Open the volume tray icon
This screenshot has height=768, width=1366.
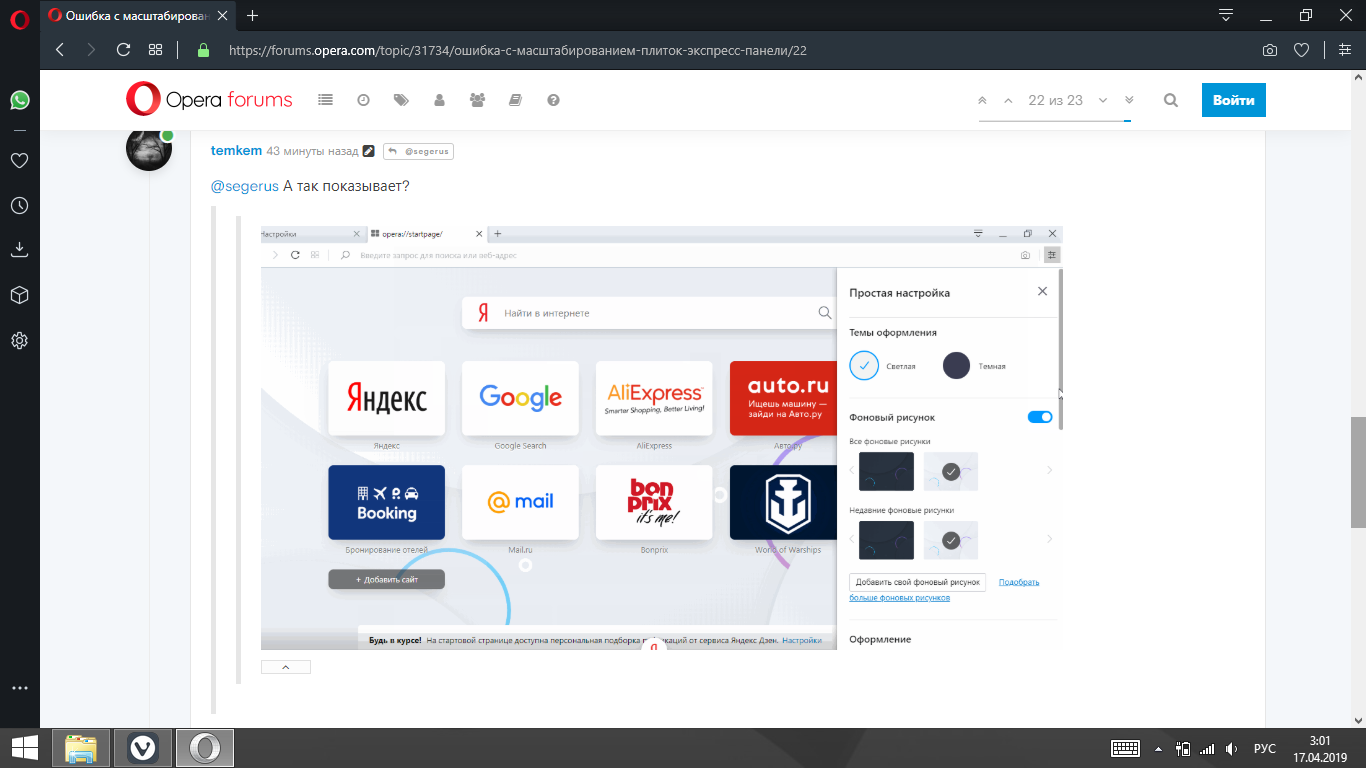(1231, 748)
